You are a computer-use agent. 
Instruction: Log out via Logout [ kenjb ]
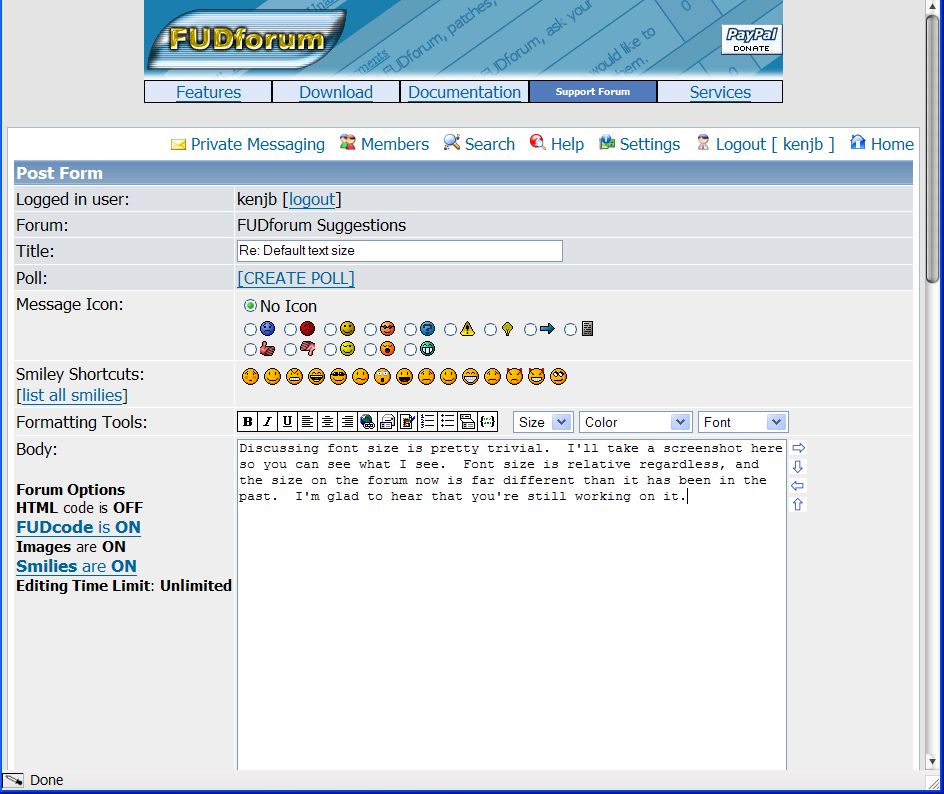(765, 144)
